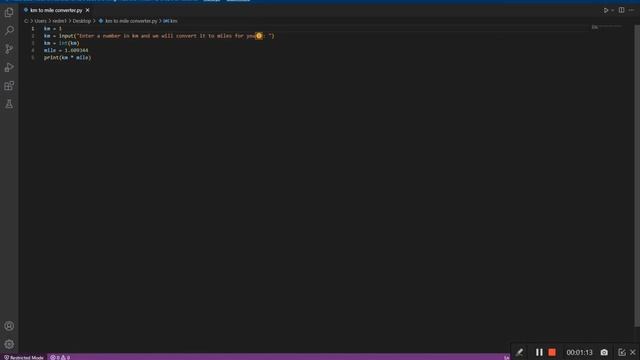Click the input prompt string on line 2
This screenshot has height=360, width=640.
(174, 36)
